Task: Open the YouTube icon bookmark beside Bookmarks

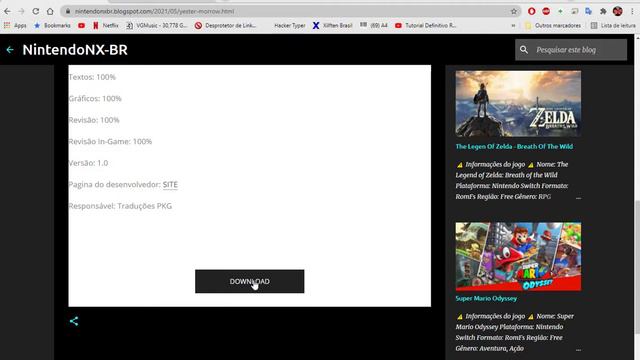Action: [x=82, y=25]
